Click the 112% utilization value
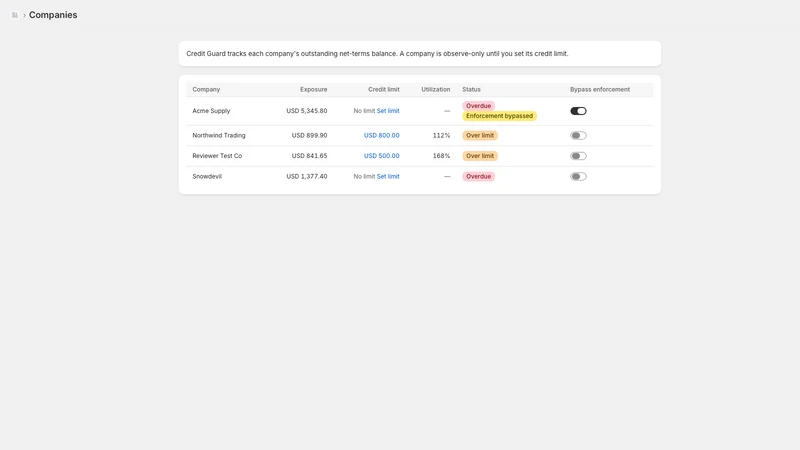This screenshot has height=450, width=800. tap(441, 135)
